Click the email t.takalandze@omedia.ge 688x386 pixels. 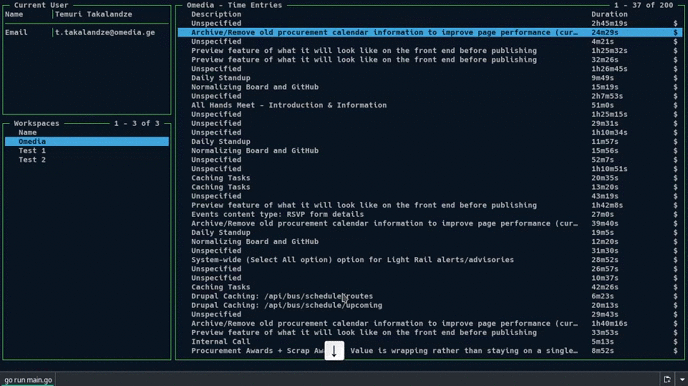[105, 32]
